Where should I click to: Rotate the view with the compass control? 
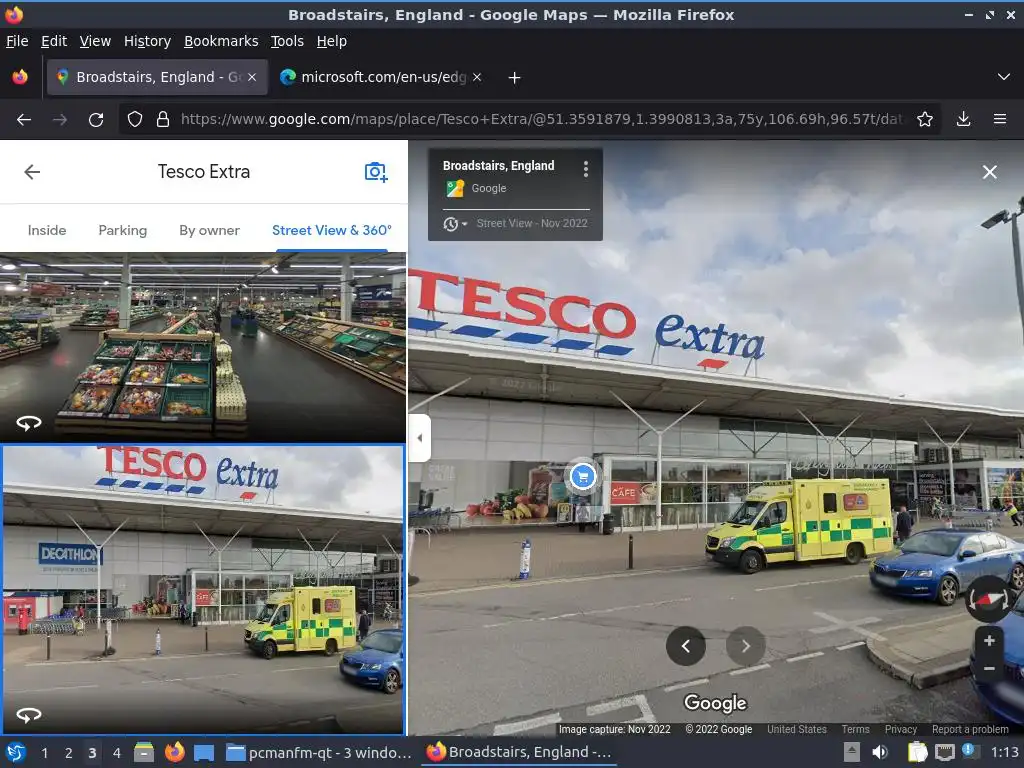987,599
